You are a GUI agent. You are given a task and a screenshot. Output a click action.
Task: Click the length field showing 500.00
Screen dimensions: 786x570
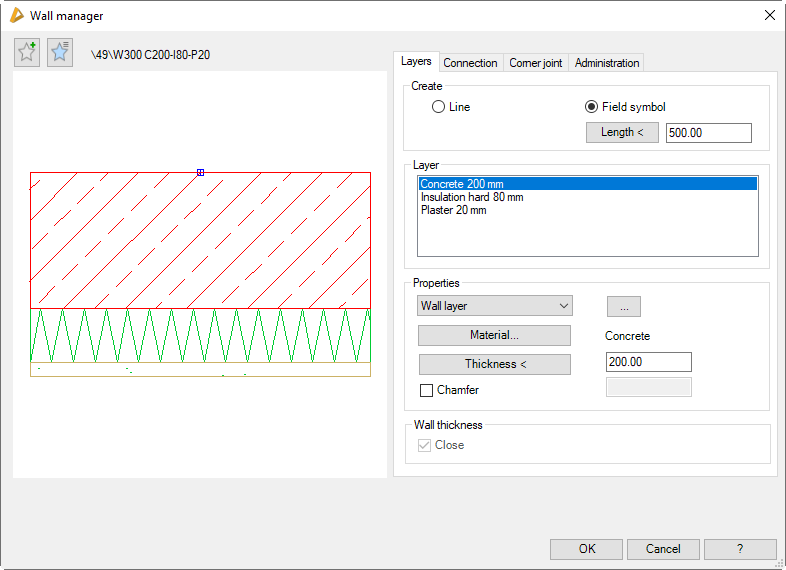[707, 133]
